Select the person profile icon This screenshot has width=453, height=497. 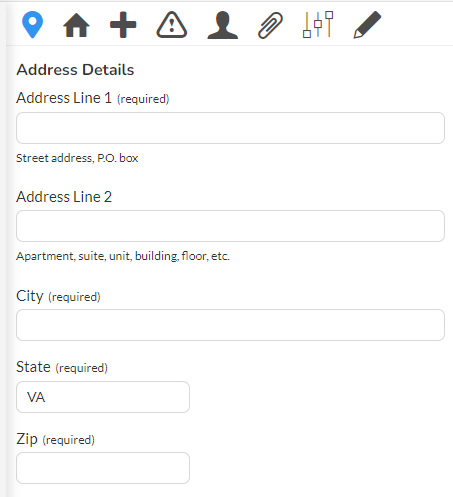223,25
